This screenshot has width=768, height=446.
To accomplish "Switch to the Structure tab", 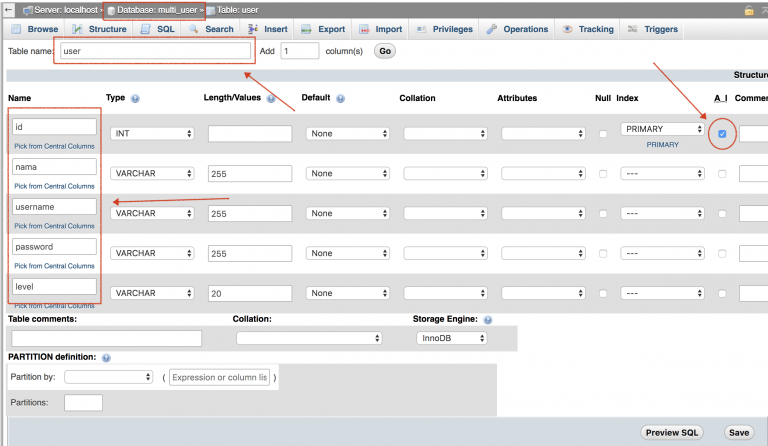I will pyautogui.click(x=100, y=29).
